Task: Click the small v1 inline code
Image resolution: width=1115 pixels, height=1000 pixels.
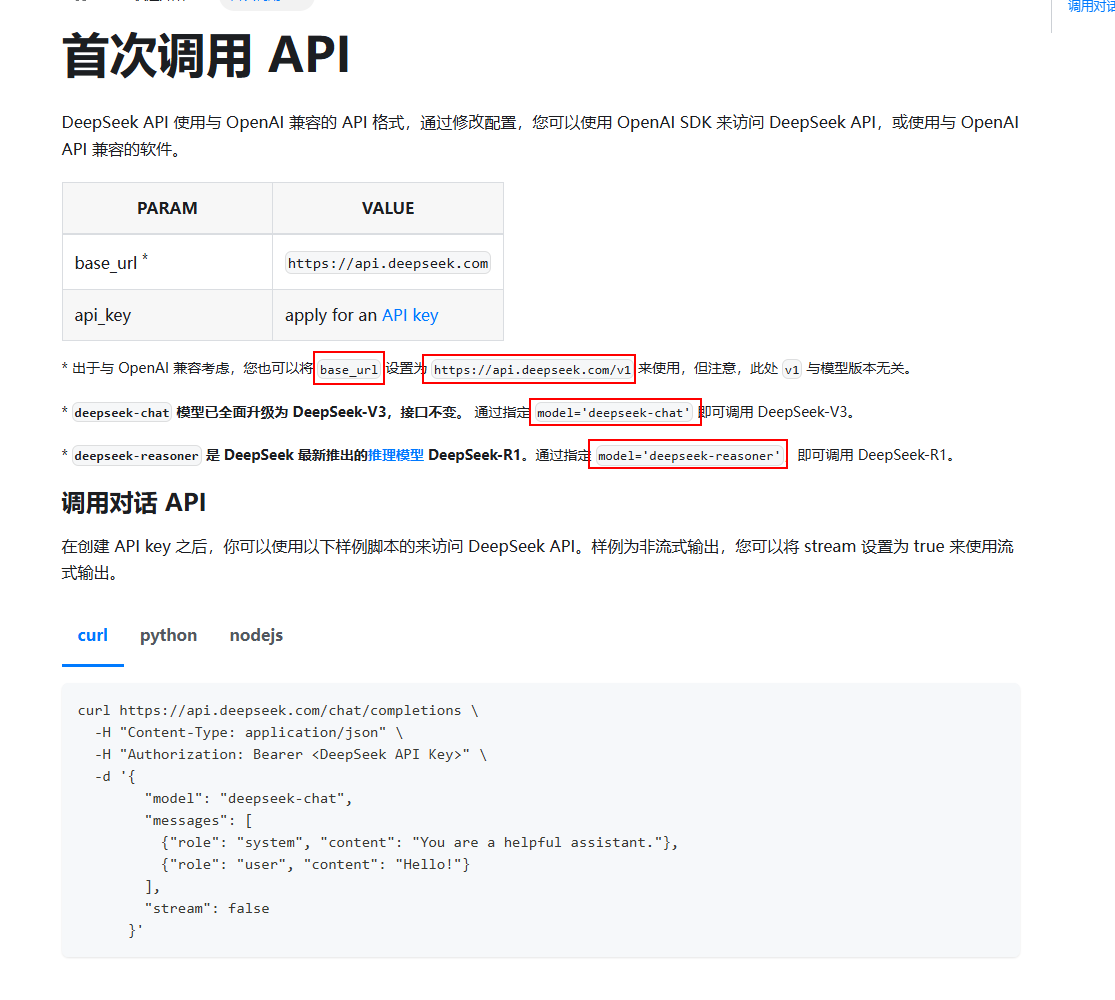Action: (x=791, y=369)
